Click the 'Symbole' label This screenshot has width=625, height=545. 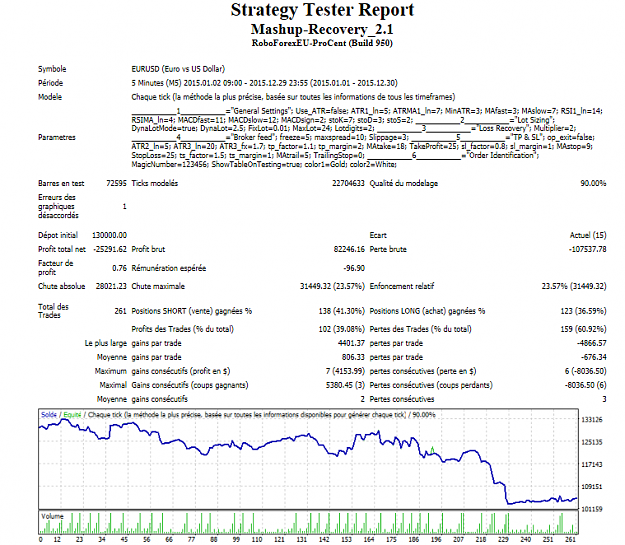(x=52, y=69)
